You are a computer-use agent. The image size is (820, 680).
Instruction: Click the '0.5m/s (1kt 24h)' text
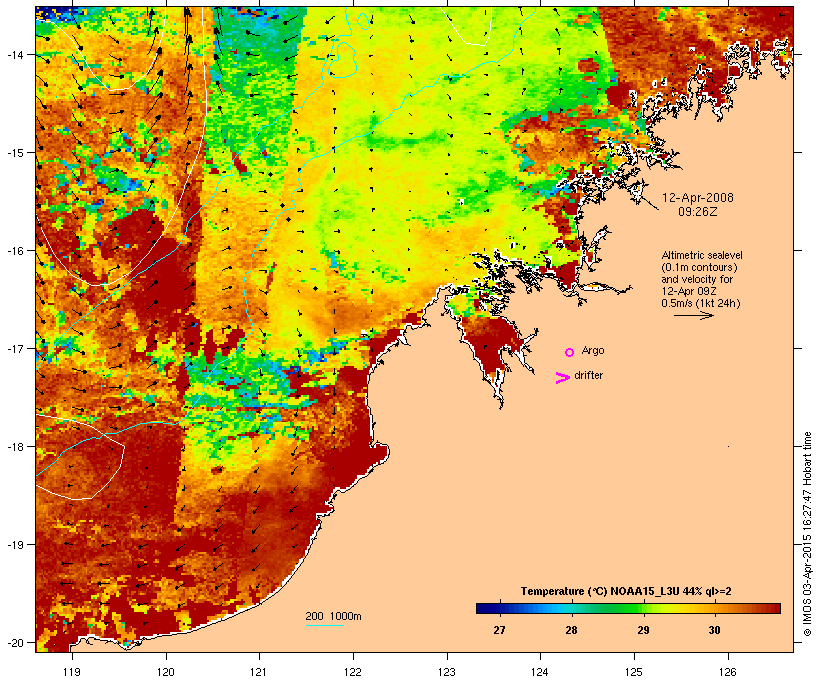coord(701,303)
